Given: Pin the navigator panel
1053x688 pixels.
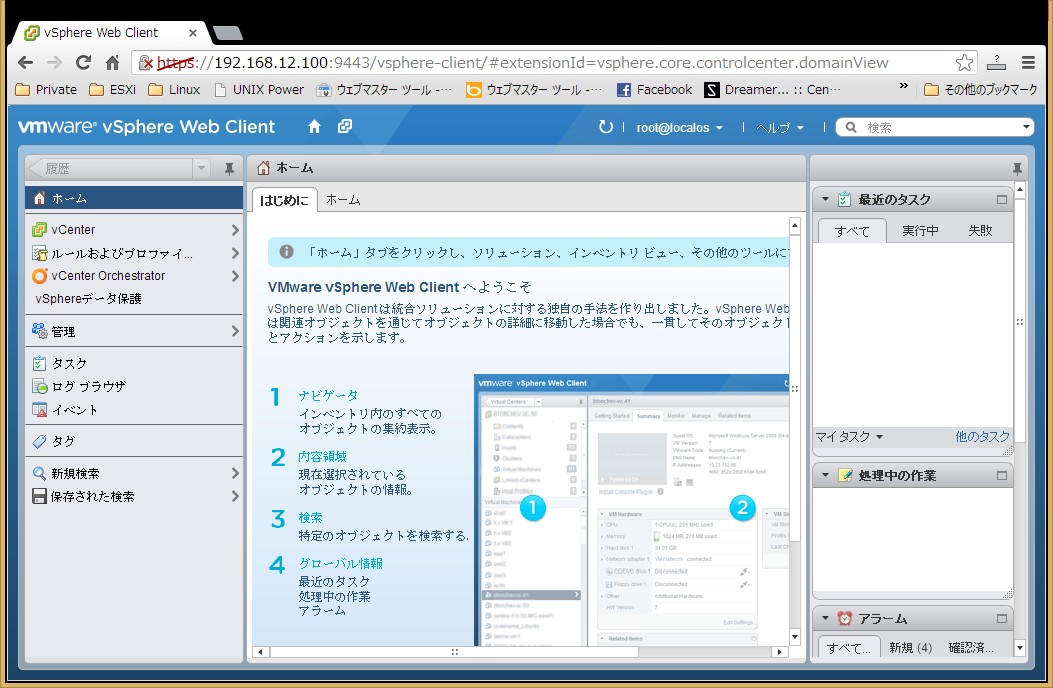Looking at the screenshot, I should (x=229, y=169).
